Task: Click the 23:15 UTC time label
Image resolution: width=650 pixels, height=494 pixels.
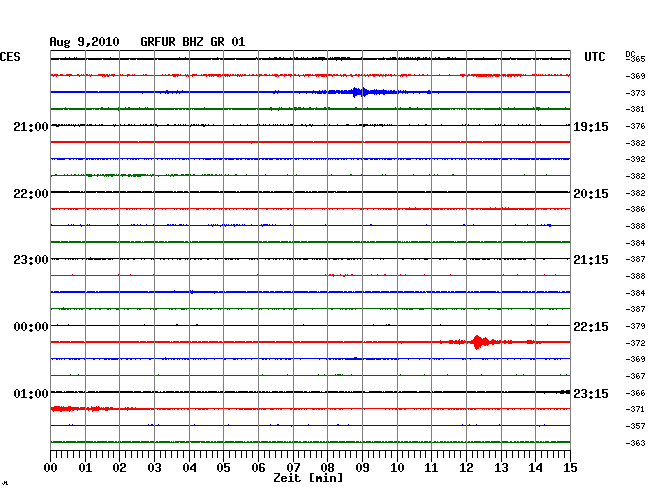Action: click(x=591, y=393)
